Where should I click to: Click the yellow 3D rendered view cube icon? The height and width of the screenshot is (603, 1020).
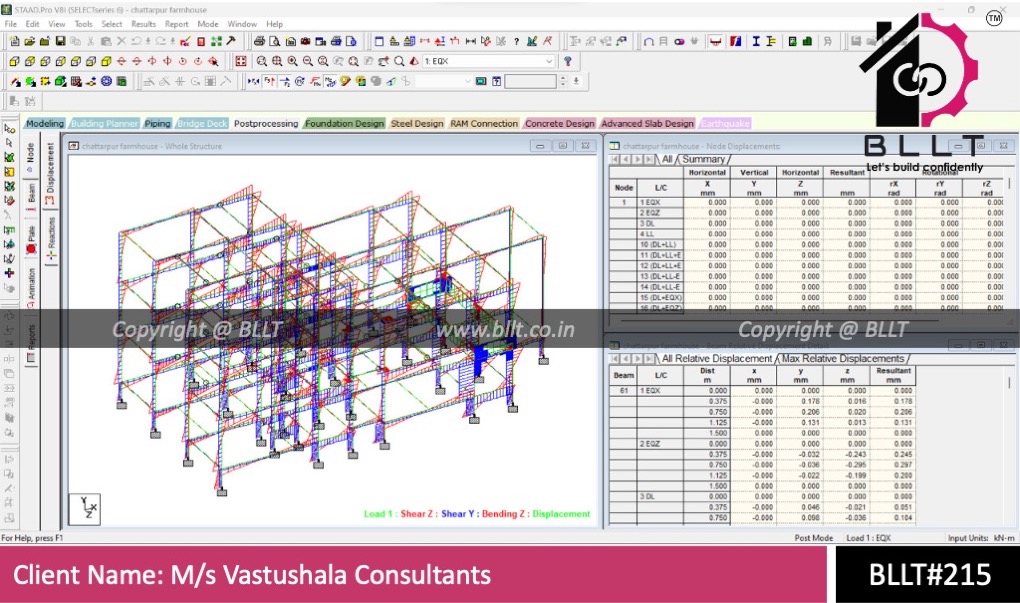tap(106, 61)
